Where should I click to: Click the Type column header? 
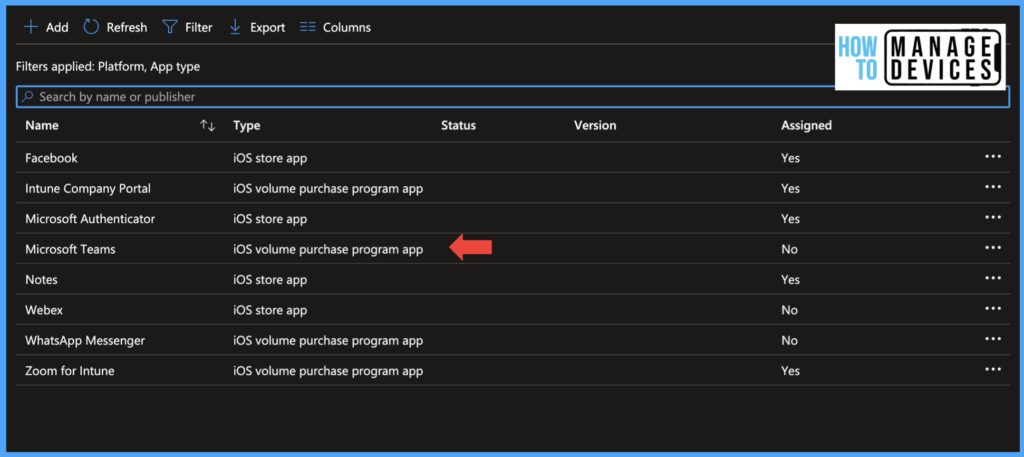coord(246,125)
